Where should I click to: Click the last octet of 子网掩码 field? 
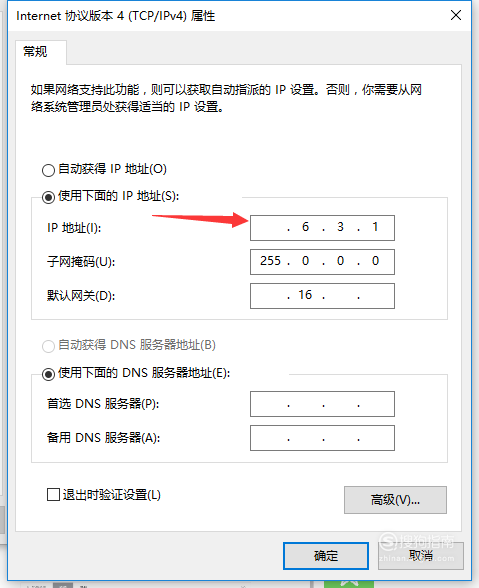tap(375, 261)
